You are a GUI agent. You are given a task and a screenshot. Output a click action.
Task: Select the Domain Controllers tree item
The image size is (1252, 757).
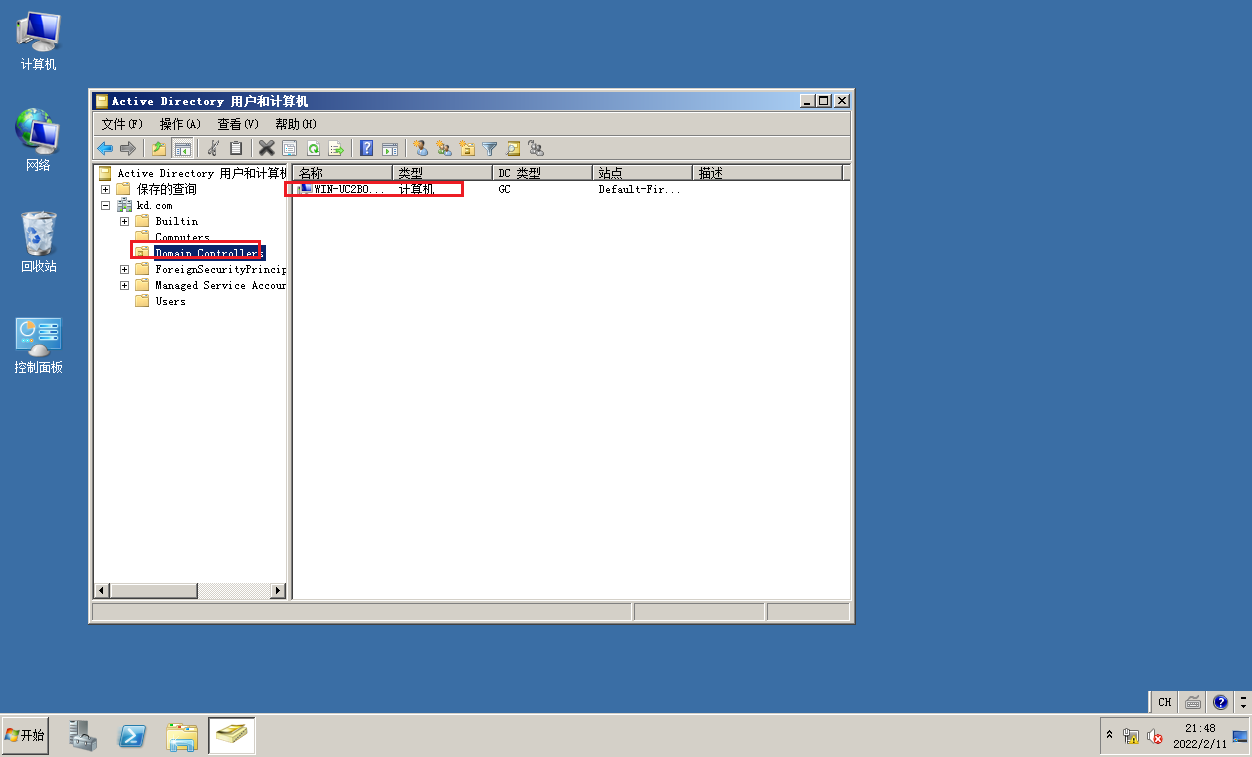click(x=209, y=253)
